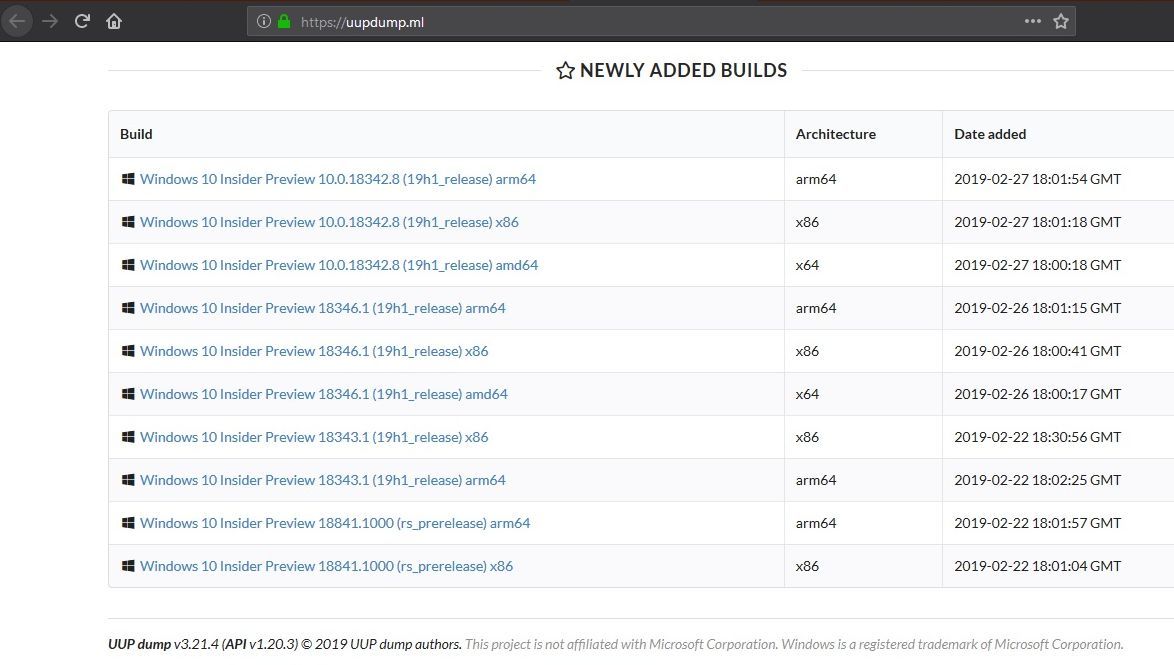Viewport: 1174px width, 665px height.
Task: Click the green padlock security icon
Action: coord(284,21)
